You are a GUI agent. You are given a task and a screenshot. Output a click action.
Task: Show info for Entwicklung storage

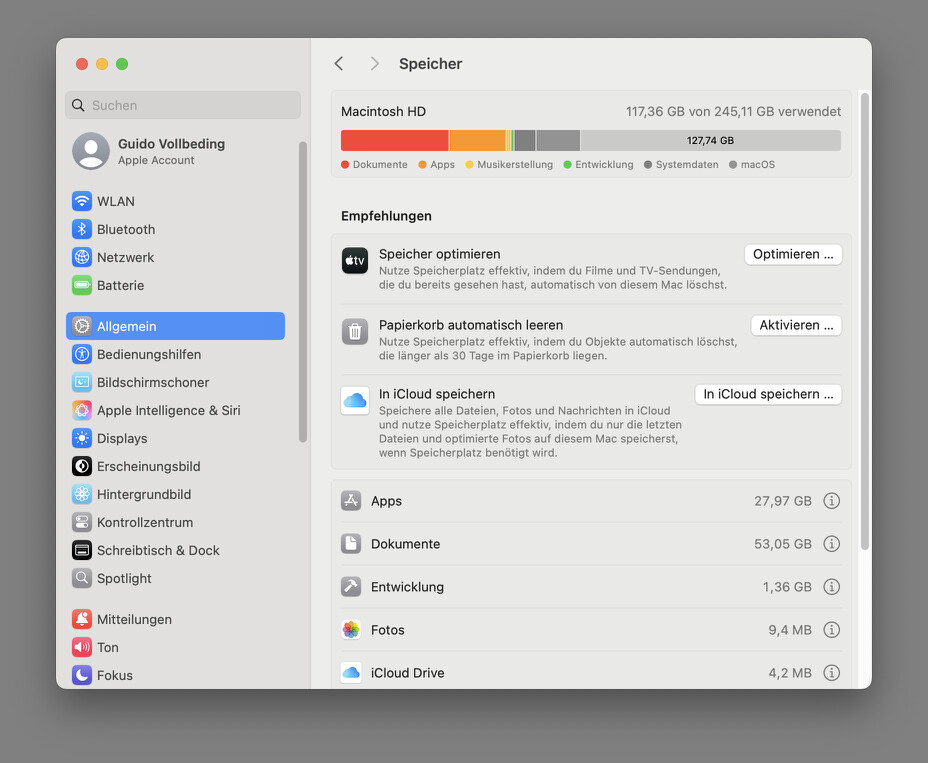(832, 587)
